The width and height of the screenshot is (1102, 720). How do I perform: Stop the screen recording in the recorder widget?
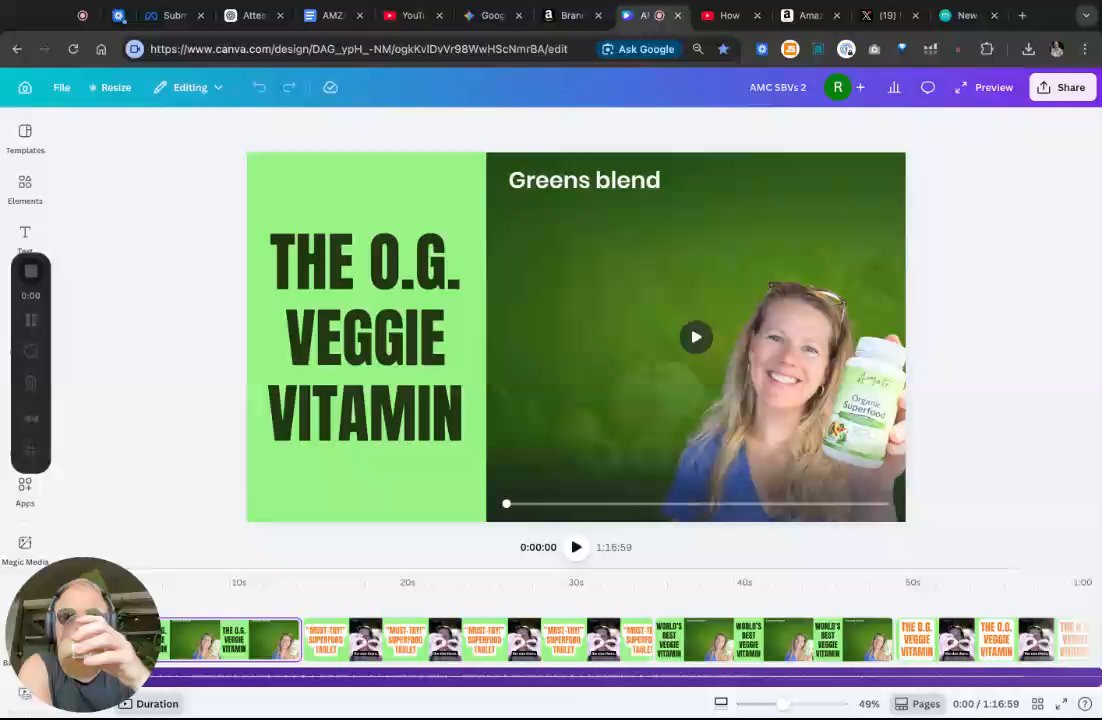click(31, 271)
